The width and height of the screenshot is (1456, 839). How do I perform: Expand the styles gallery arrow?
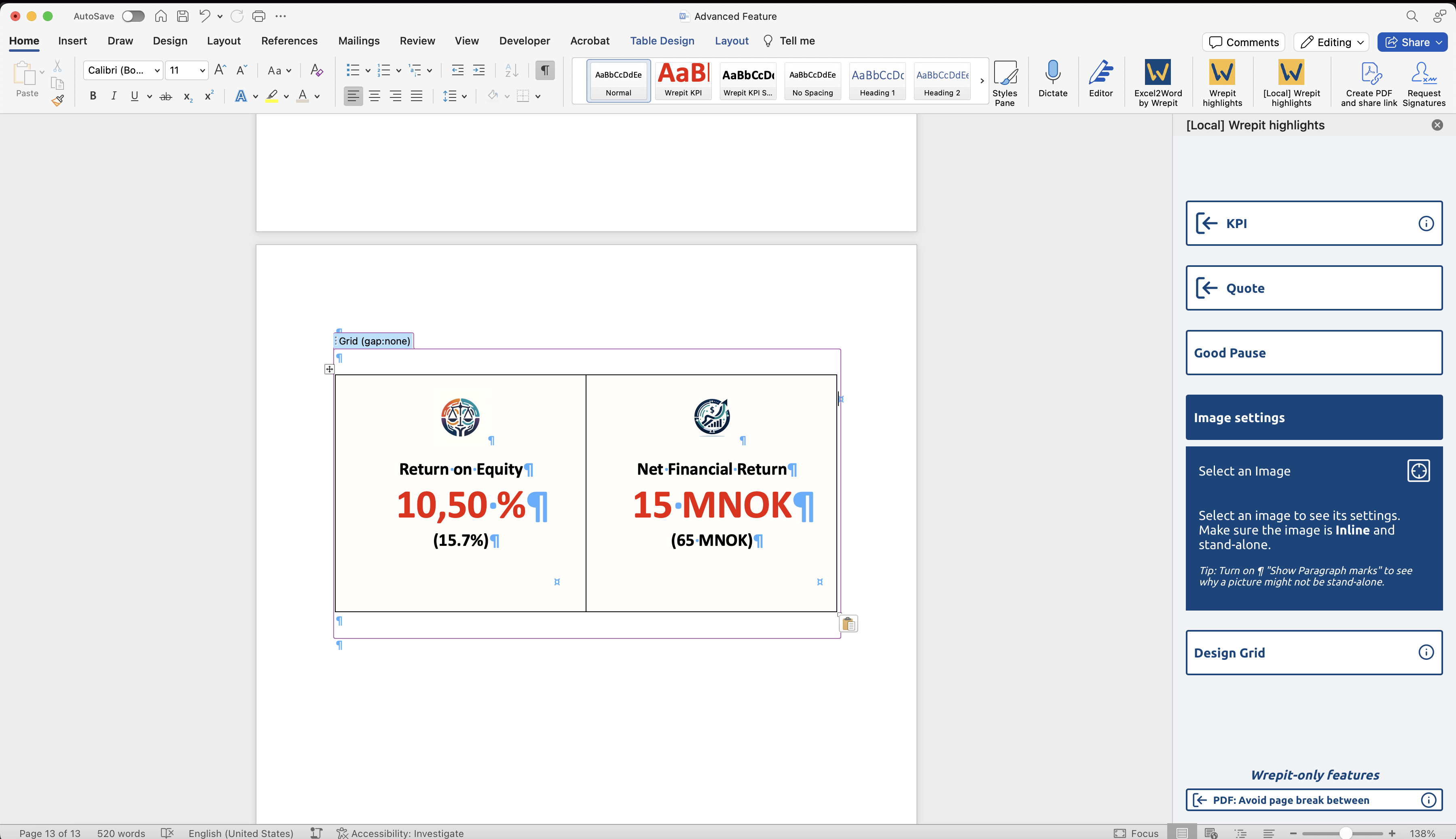982,81
